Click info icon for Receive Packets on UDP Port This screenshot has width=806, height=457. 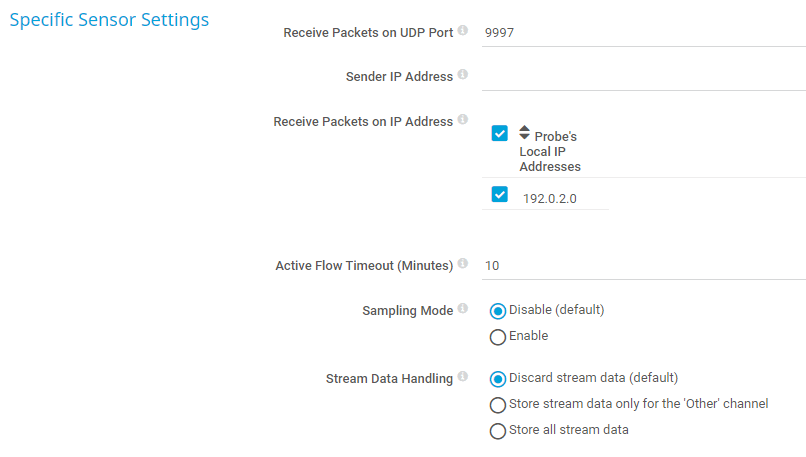tap(463, 31)
